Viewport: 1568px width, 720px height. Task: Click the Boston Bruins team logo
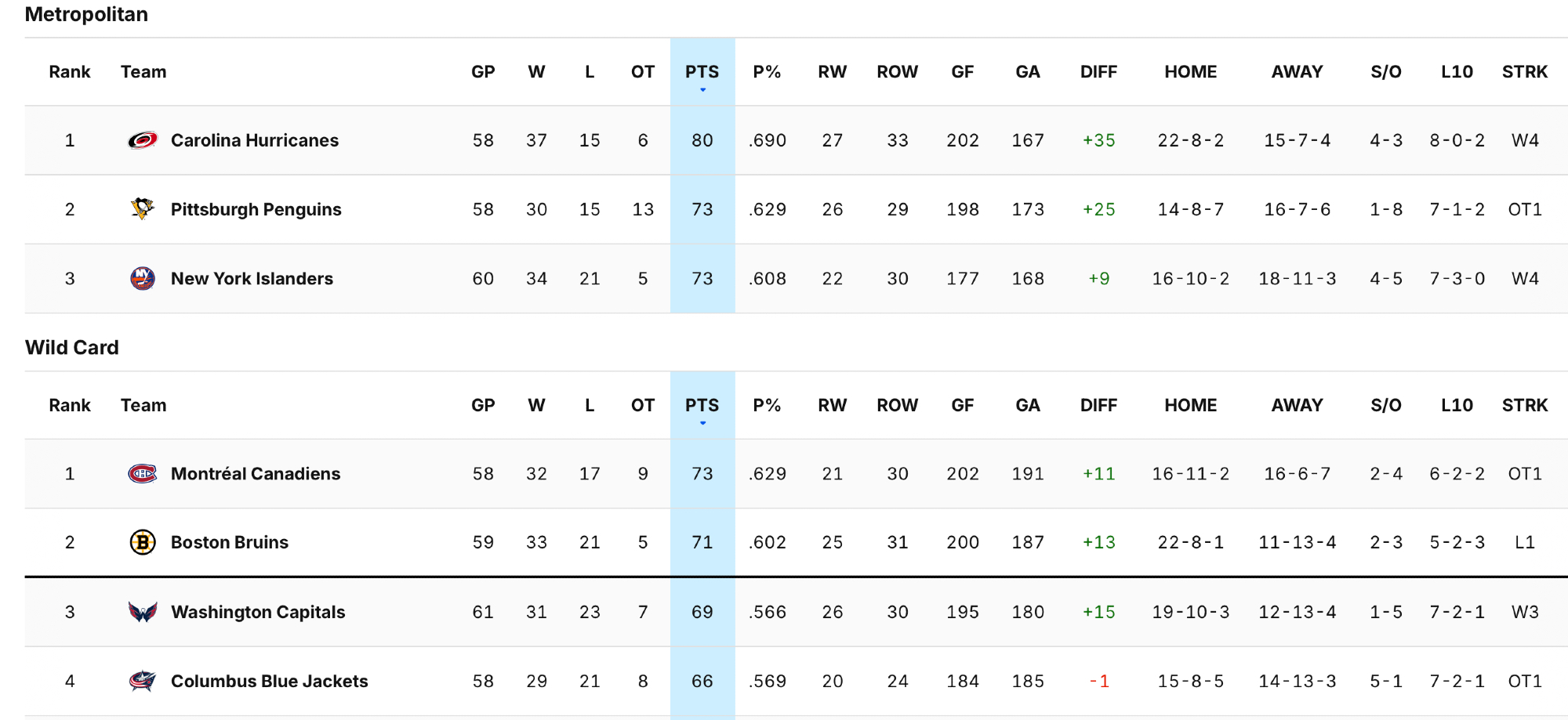[x=143, y=542]
